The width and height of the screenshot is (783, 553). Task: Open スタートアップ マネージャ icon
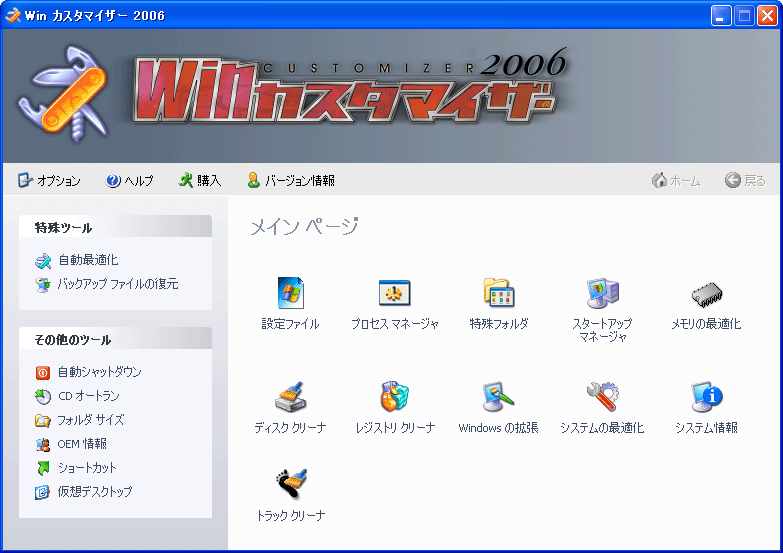(603, 293)
